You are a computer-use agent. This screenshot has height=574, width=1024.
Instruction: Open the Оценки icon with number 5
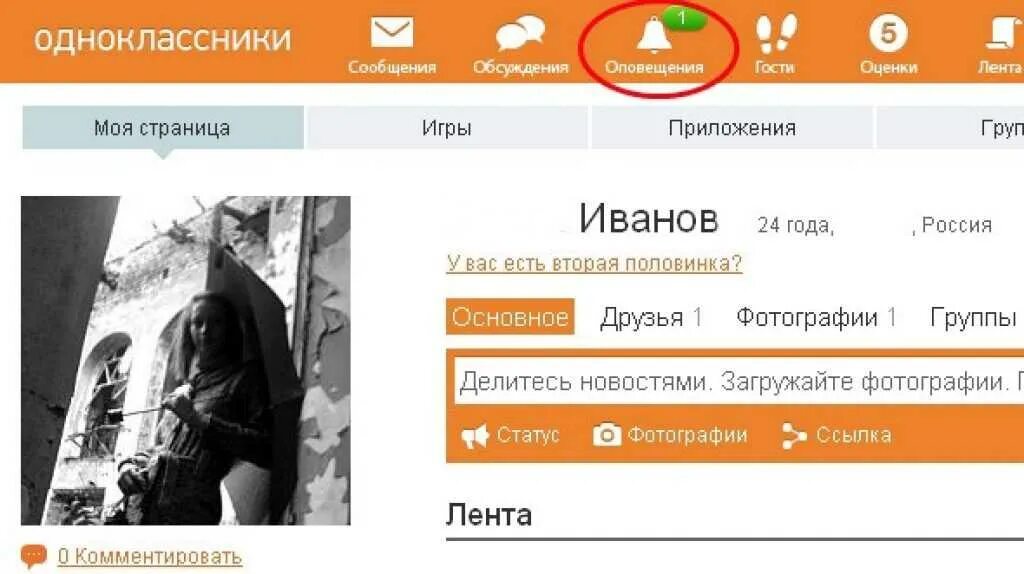(888, 33)
